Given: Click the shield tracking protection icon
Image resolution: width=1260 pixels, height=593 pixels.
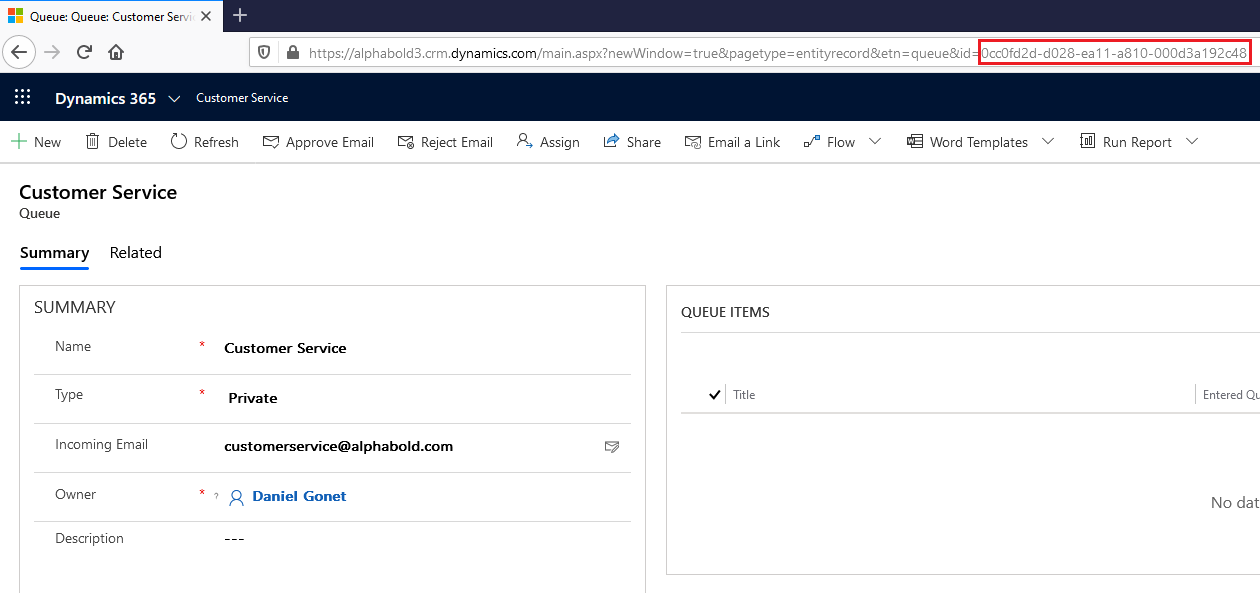Looking at the screenshot, I should click(x=265, y=52).
